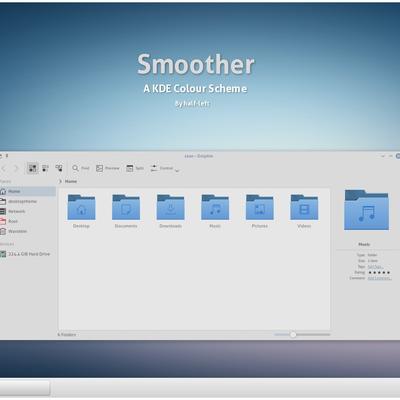Click the breadcrumb arrow before Home
The width and height of the screenshot is (400, 400).
click(x=60, y=181)
